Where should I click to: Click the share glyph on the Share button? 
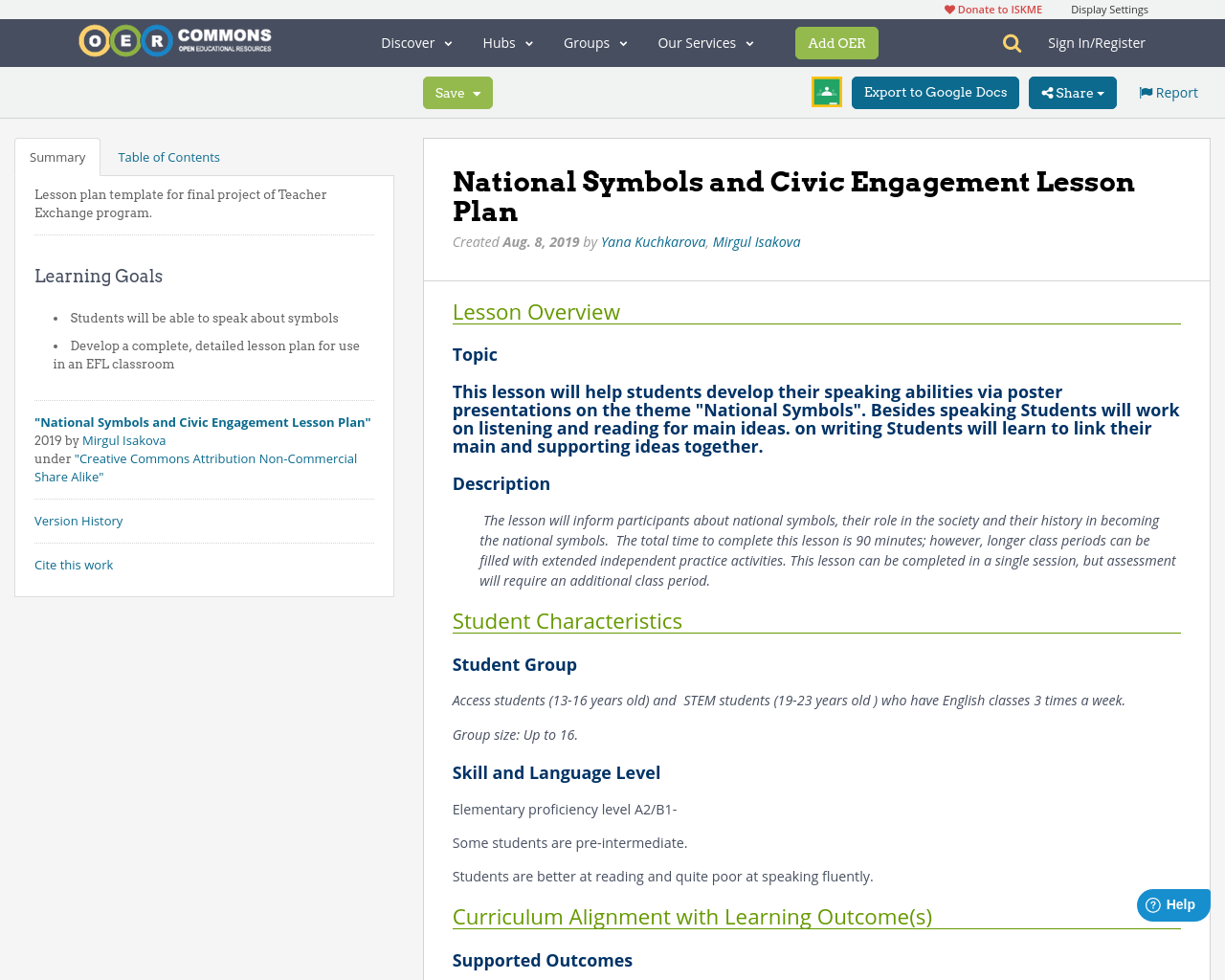click(1048, 92)
